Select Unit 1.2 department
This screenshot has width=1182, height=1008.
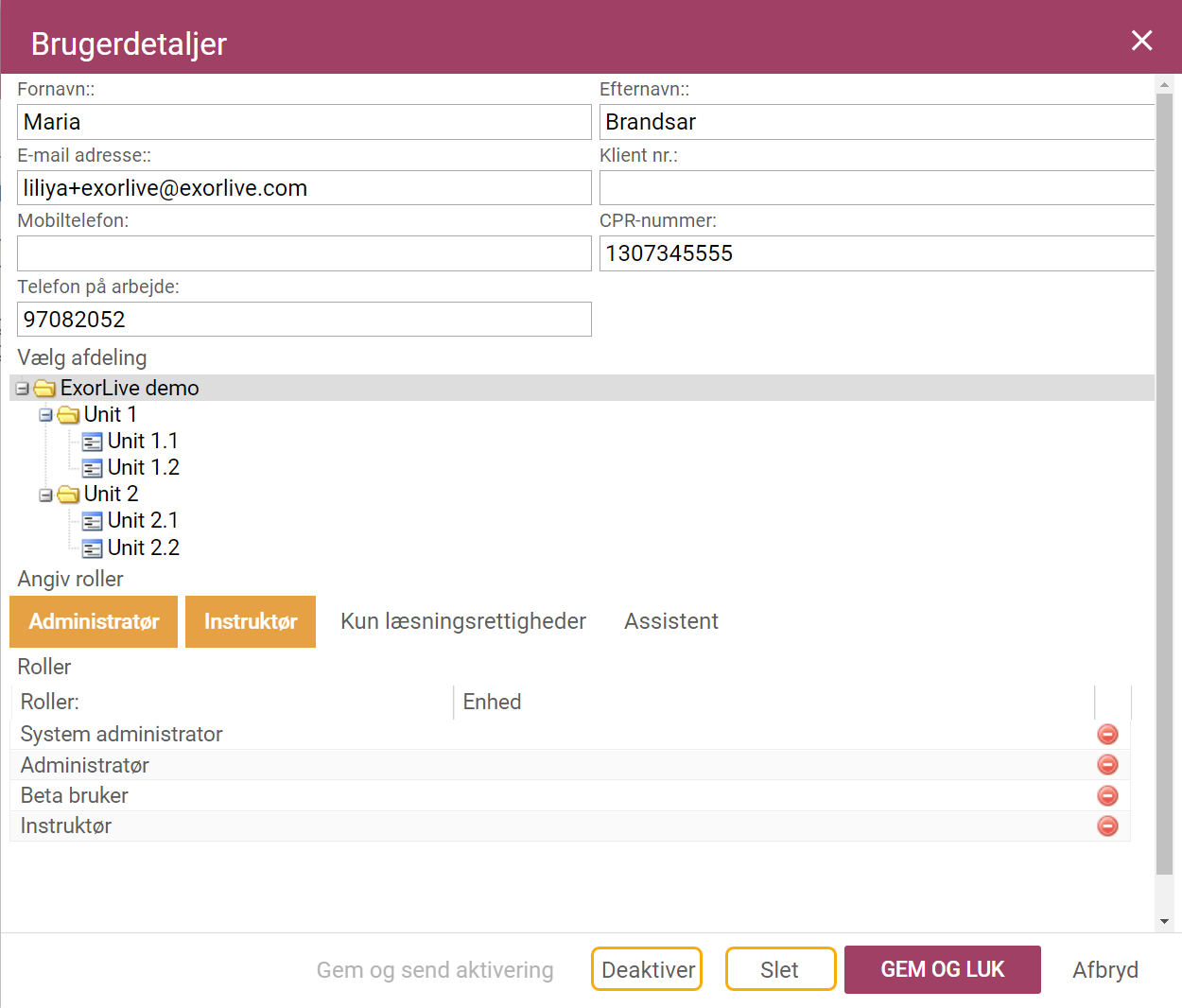pos(144,467)
